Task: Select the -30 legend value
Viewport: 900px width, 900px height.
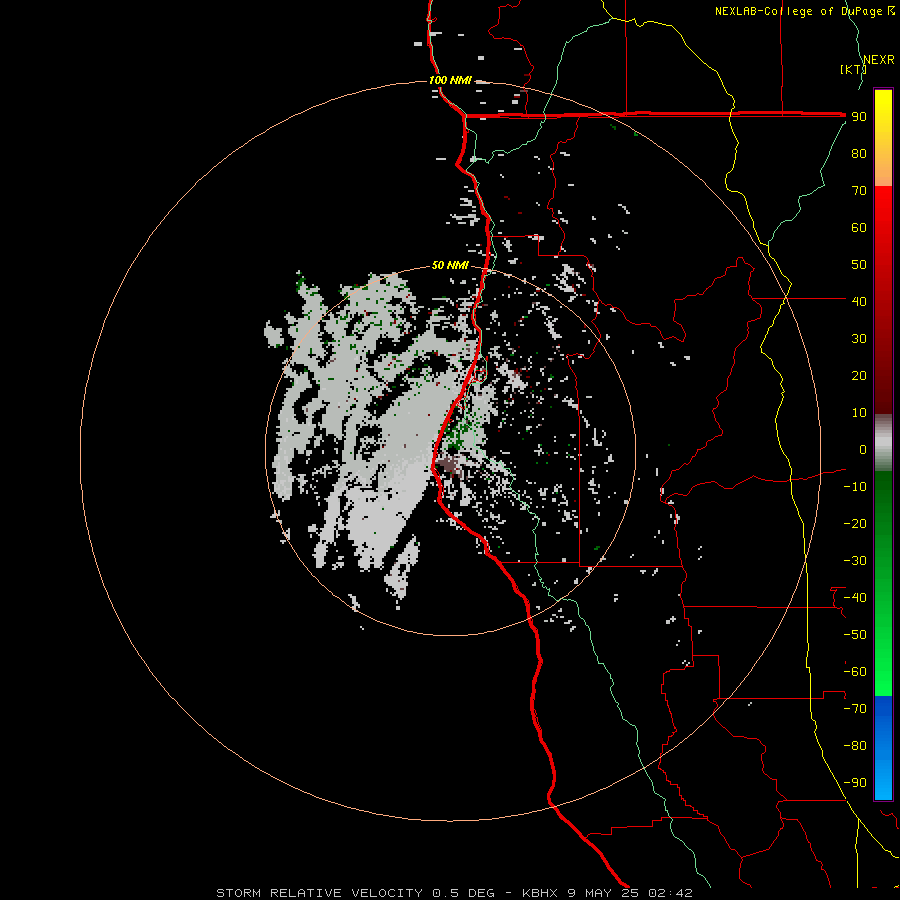Action: coord(855,561)
